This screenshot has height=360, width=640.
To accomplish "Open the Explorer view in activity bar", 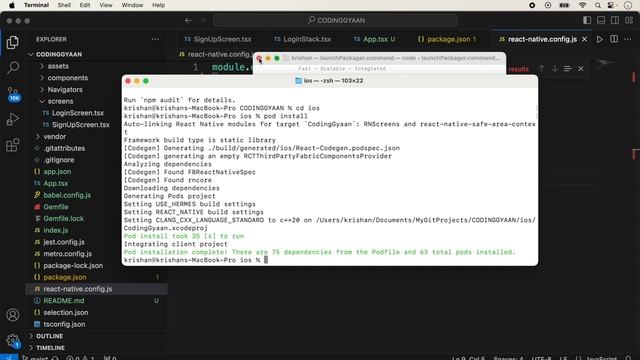I will 13,42.
